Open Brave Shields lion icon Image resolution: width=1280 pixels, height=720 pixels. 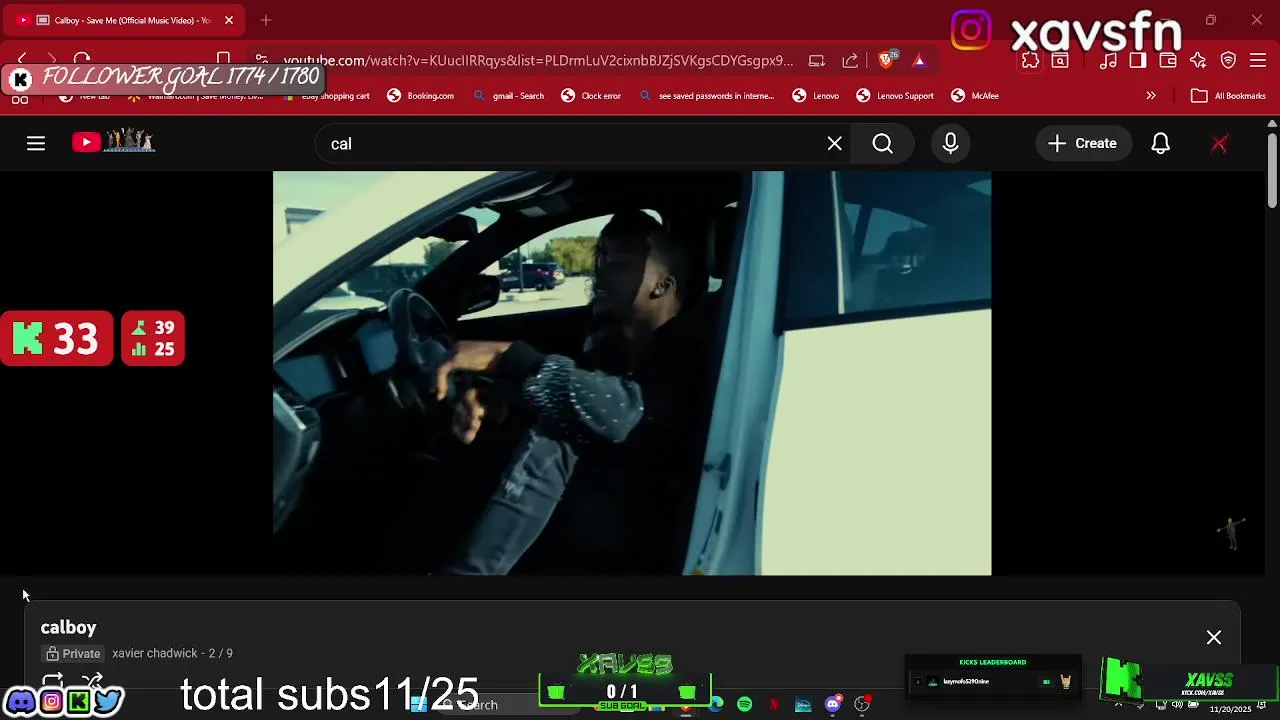(x=887, y=60)
